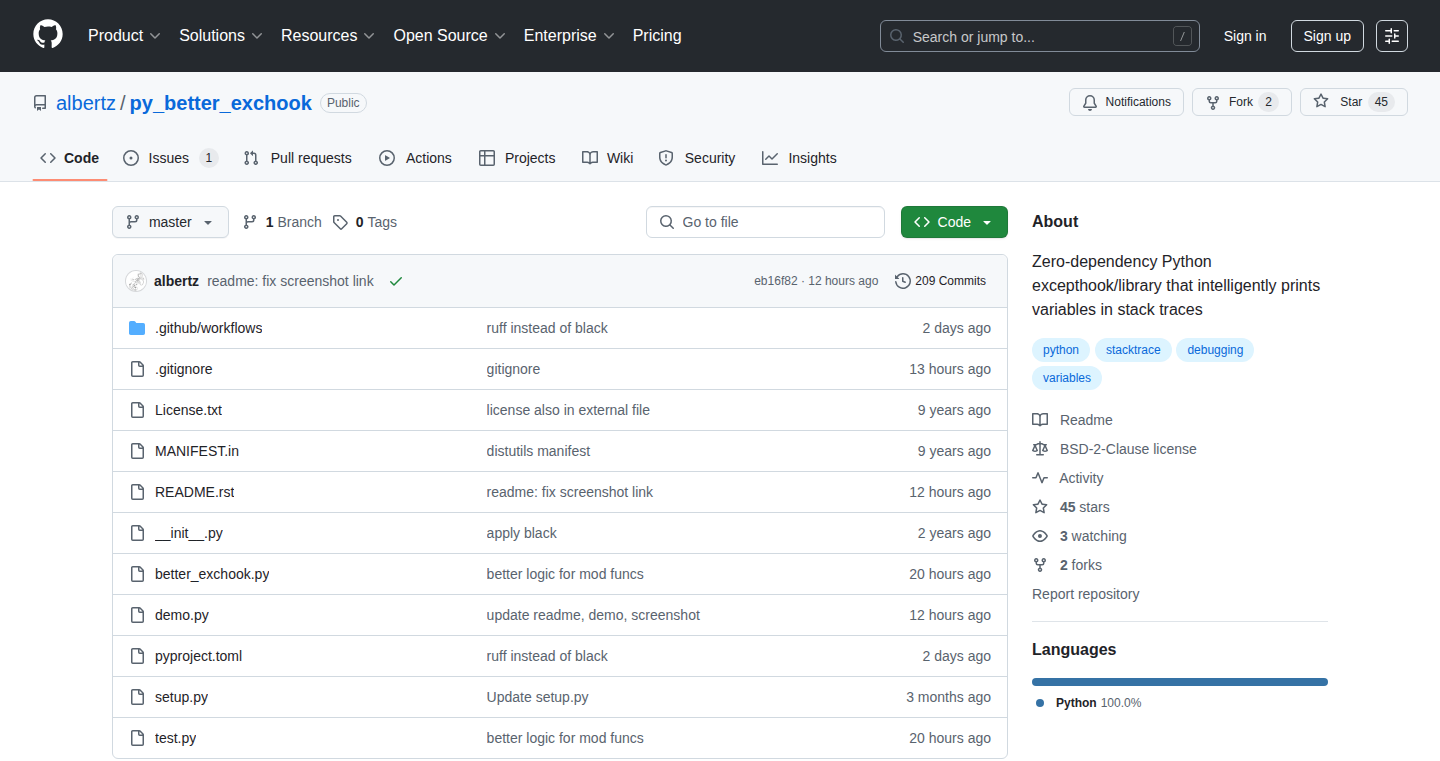
Task: Switch to the Projects tab
Action: pyautogui.click(x=517, y=158)
